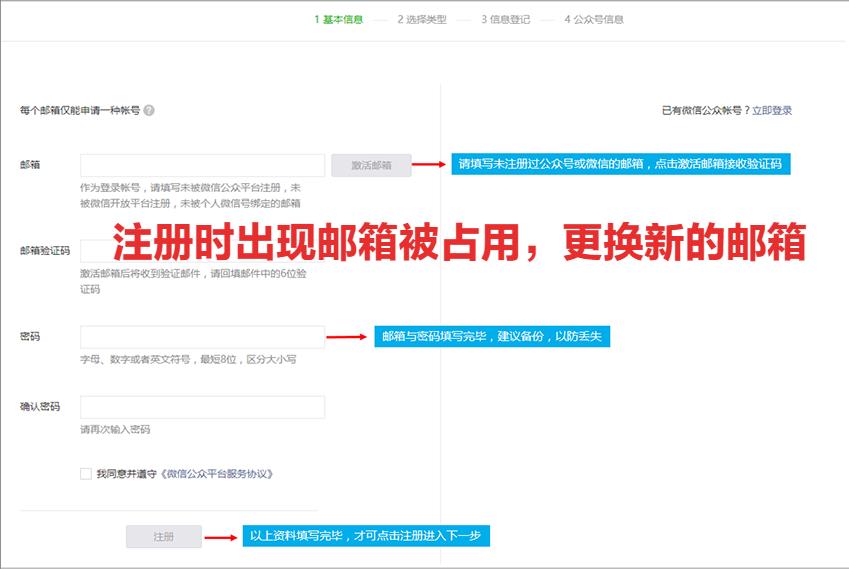Click the blue 请填写未注册过公众号 annotation box

click(620, 165)
